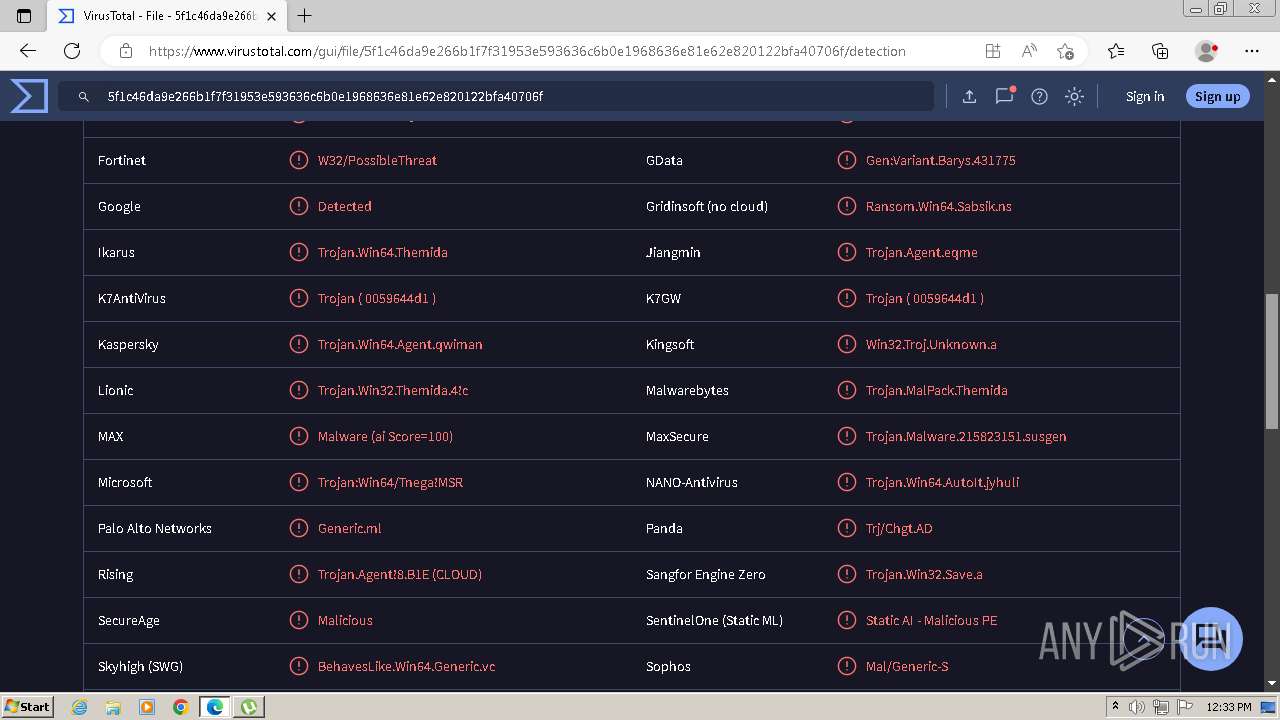Reload the page with Refresh icon
This screenshot has width=1280, height=720.
tap(72, 51)
